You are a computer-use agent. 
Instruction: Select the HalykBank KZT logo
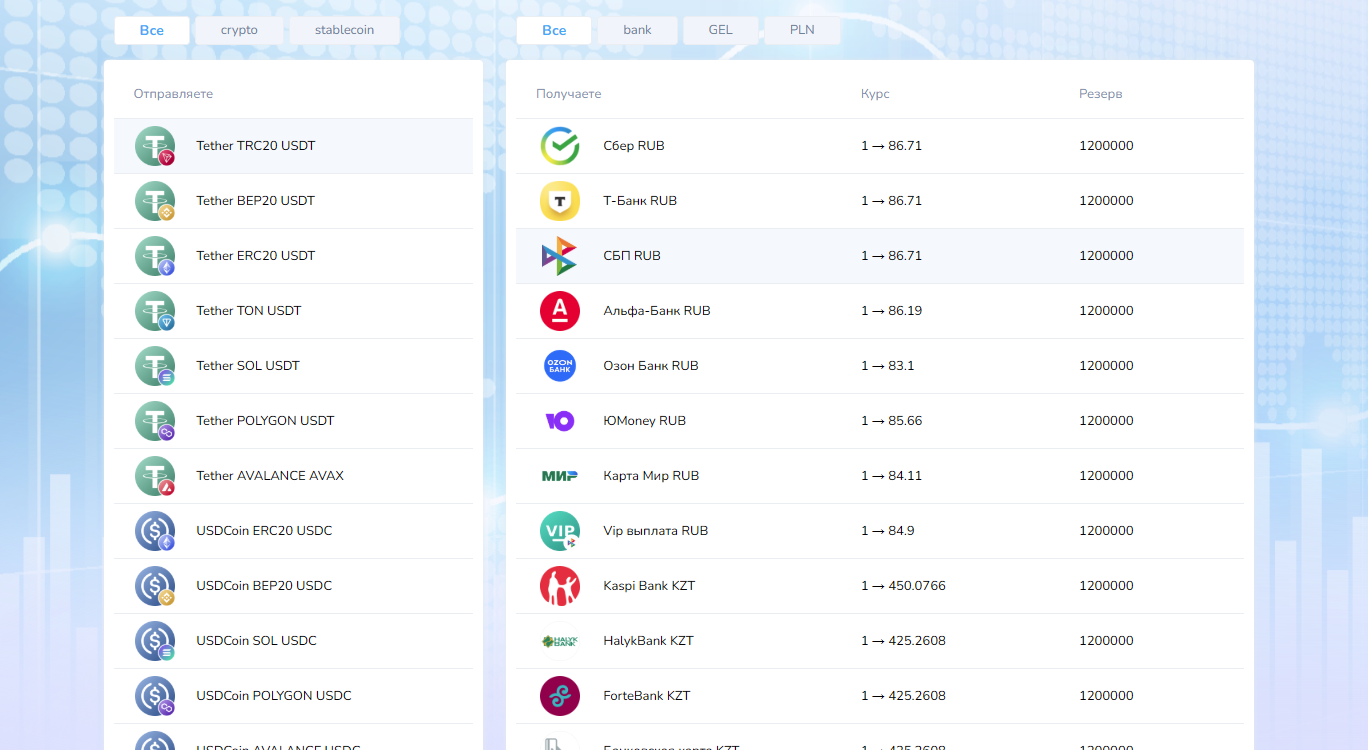(560, 641)
